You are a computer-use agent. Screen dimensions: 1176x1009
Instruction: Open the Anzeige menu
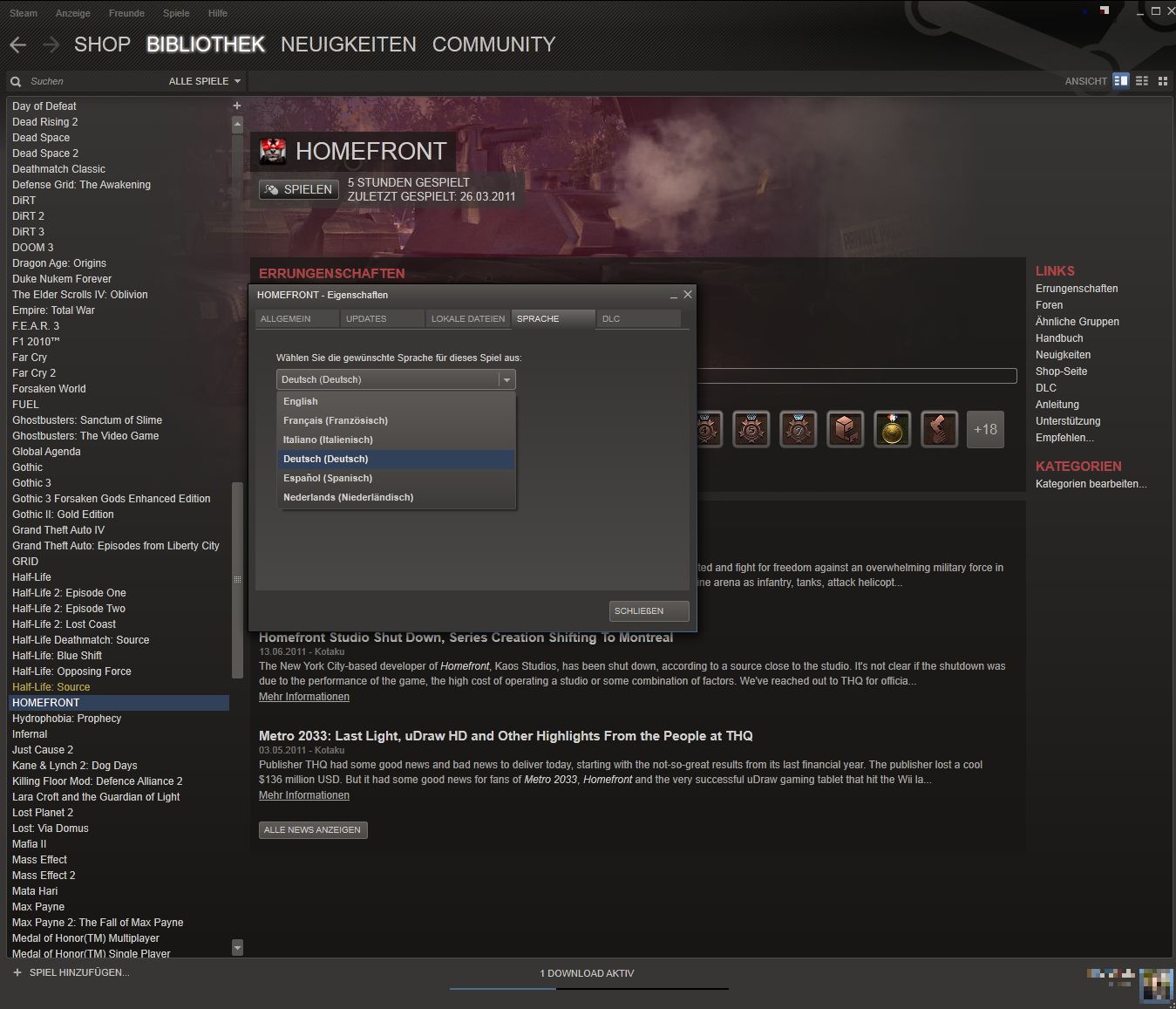(73, 13)
